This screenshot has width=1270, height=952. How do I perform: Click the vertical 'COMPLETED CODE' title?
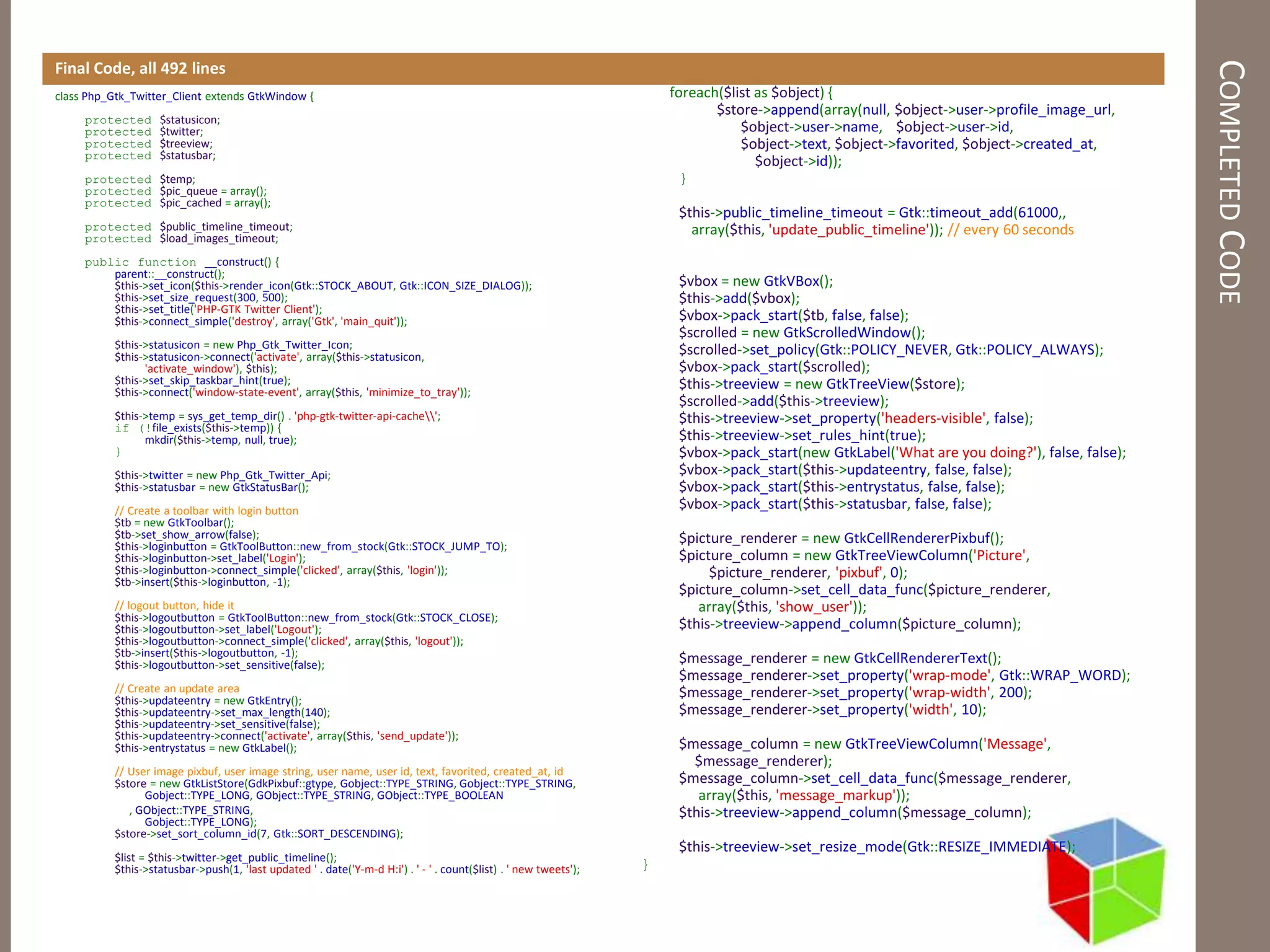pyautogui.click(x=1231, y=182)
